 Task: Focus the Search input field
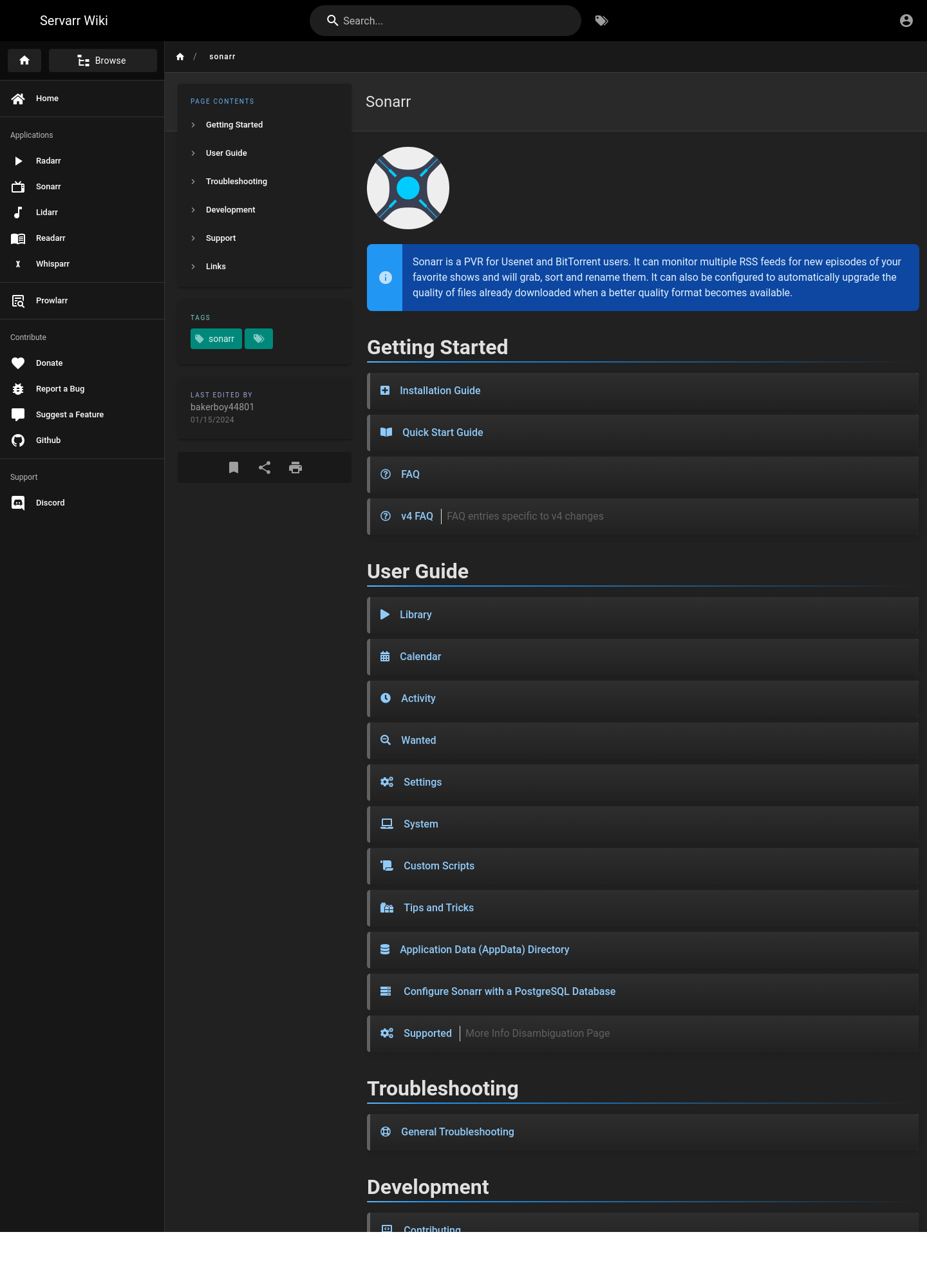click(x=445, y=21)
